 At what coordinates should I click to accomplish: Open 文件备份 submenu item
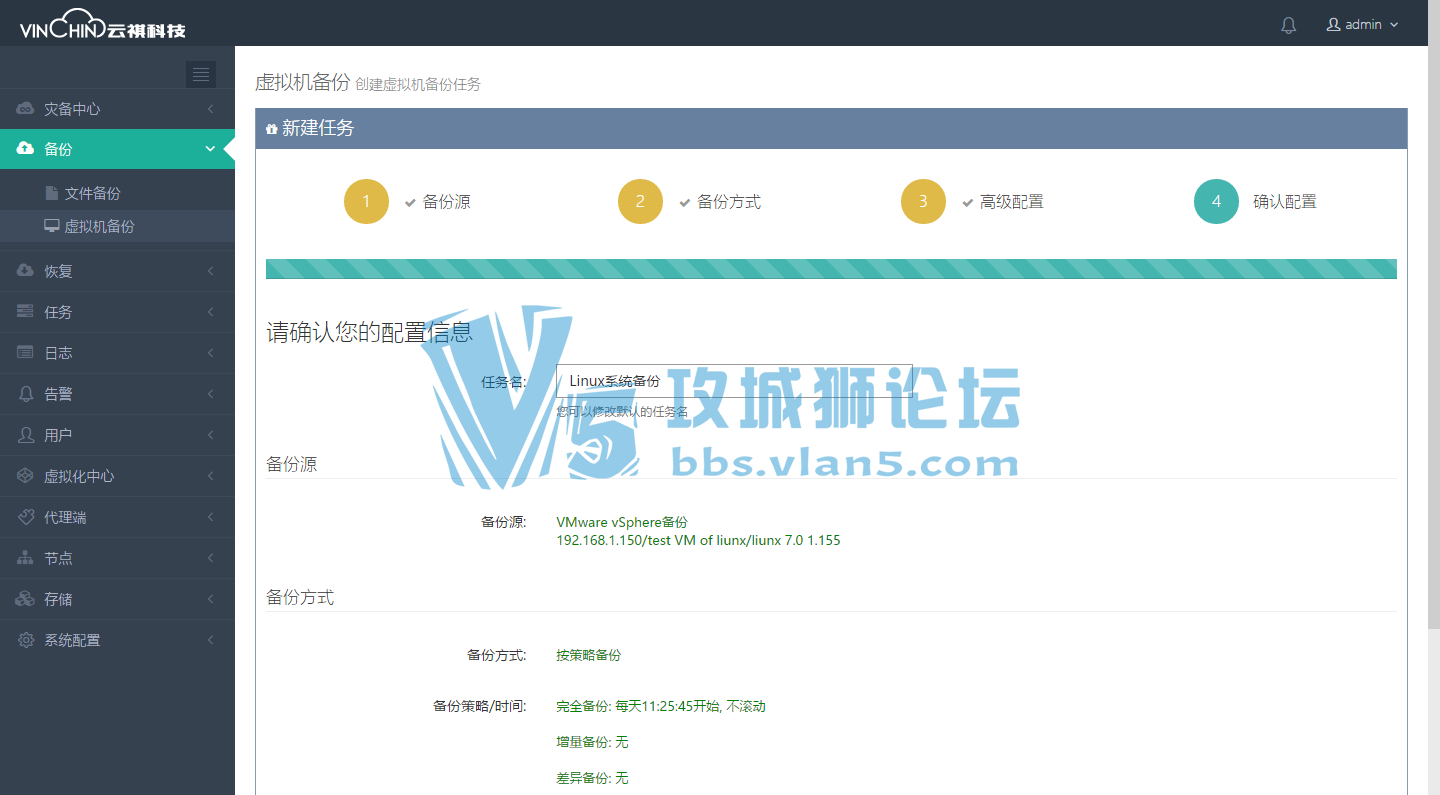[117, 193]
